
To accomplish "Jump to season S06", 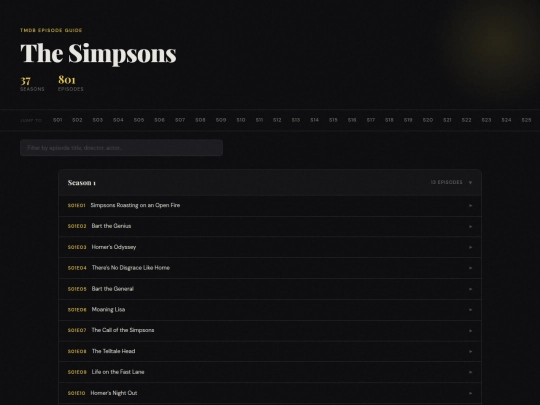I will click(159, 120).
